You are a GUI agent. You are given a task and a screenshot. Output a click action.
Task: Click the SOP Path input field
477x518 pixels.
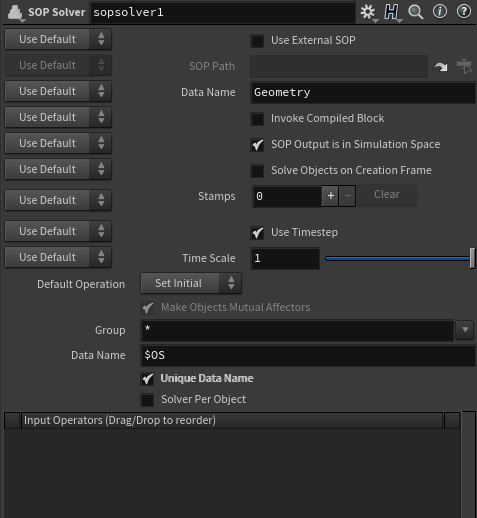point(339,67)
